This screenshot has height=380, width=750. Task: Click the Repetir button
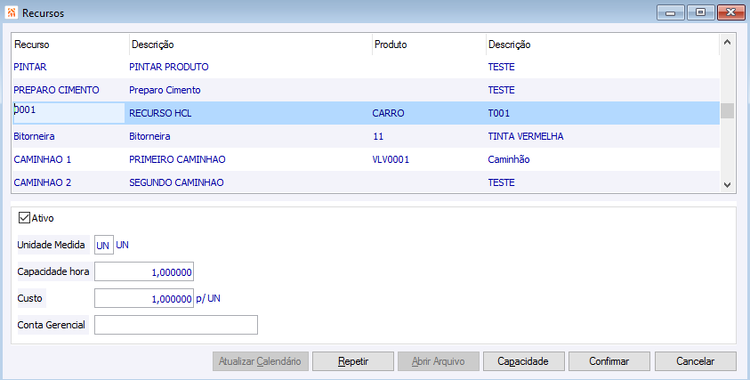coord(353,361)
